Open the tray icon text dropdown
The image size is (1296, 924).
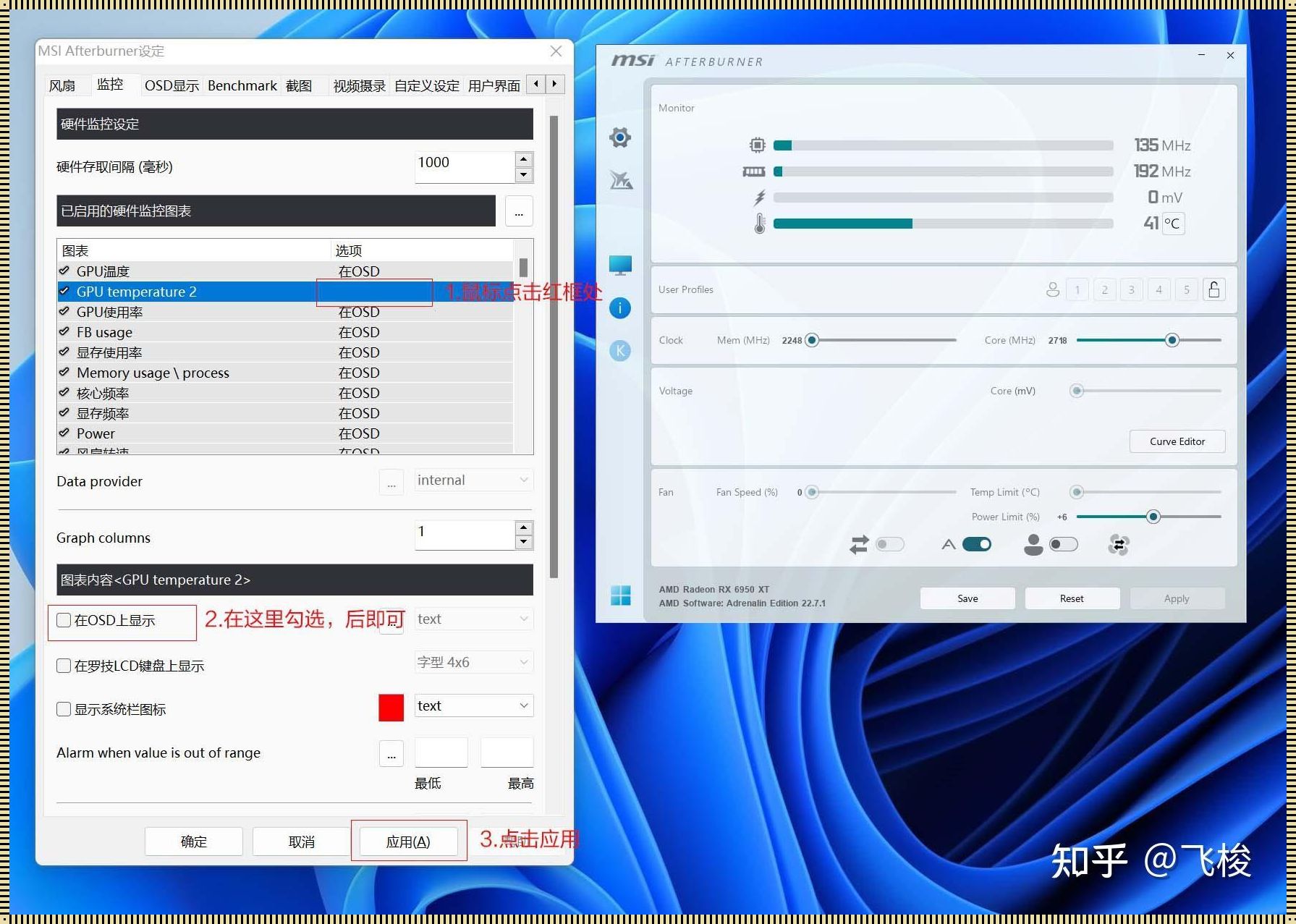474,706
